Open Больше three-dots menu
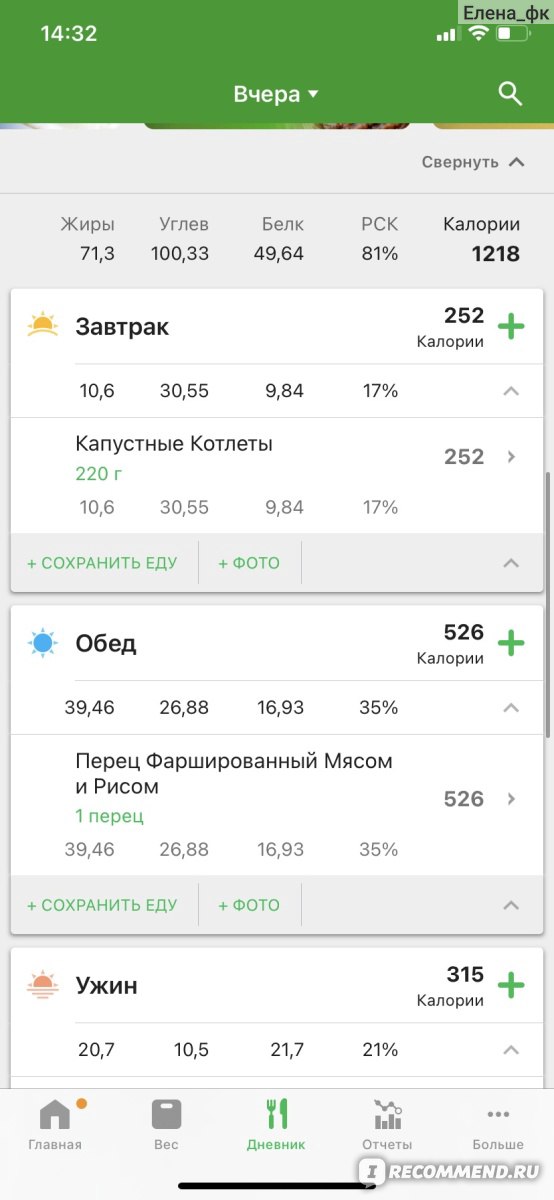Screen dimensions: 554x1200 498,1114
